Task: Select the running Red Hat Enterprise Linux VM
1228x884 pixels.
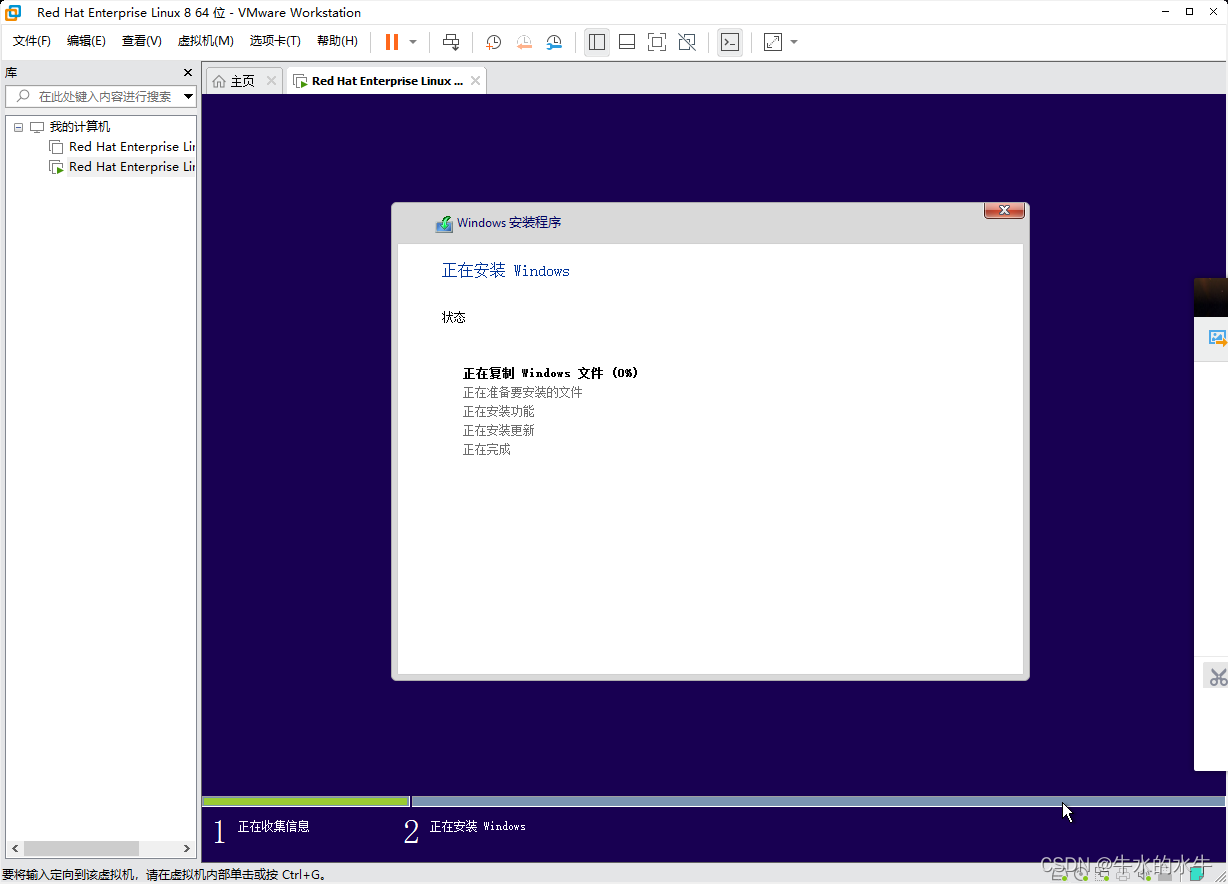Action: click(x=132, y=167)
